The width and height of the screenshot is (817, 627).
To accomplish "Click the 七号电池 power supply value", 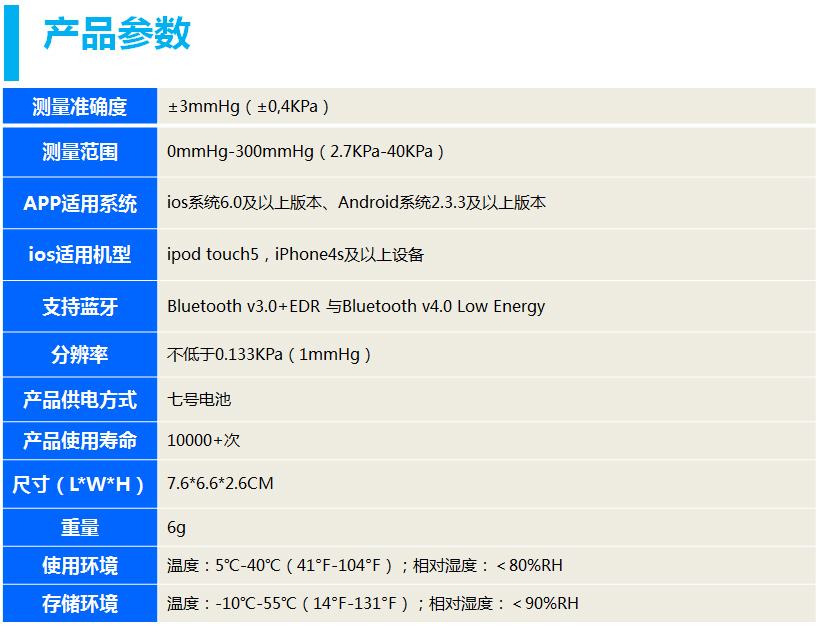I will point(199,400).
